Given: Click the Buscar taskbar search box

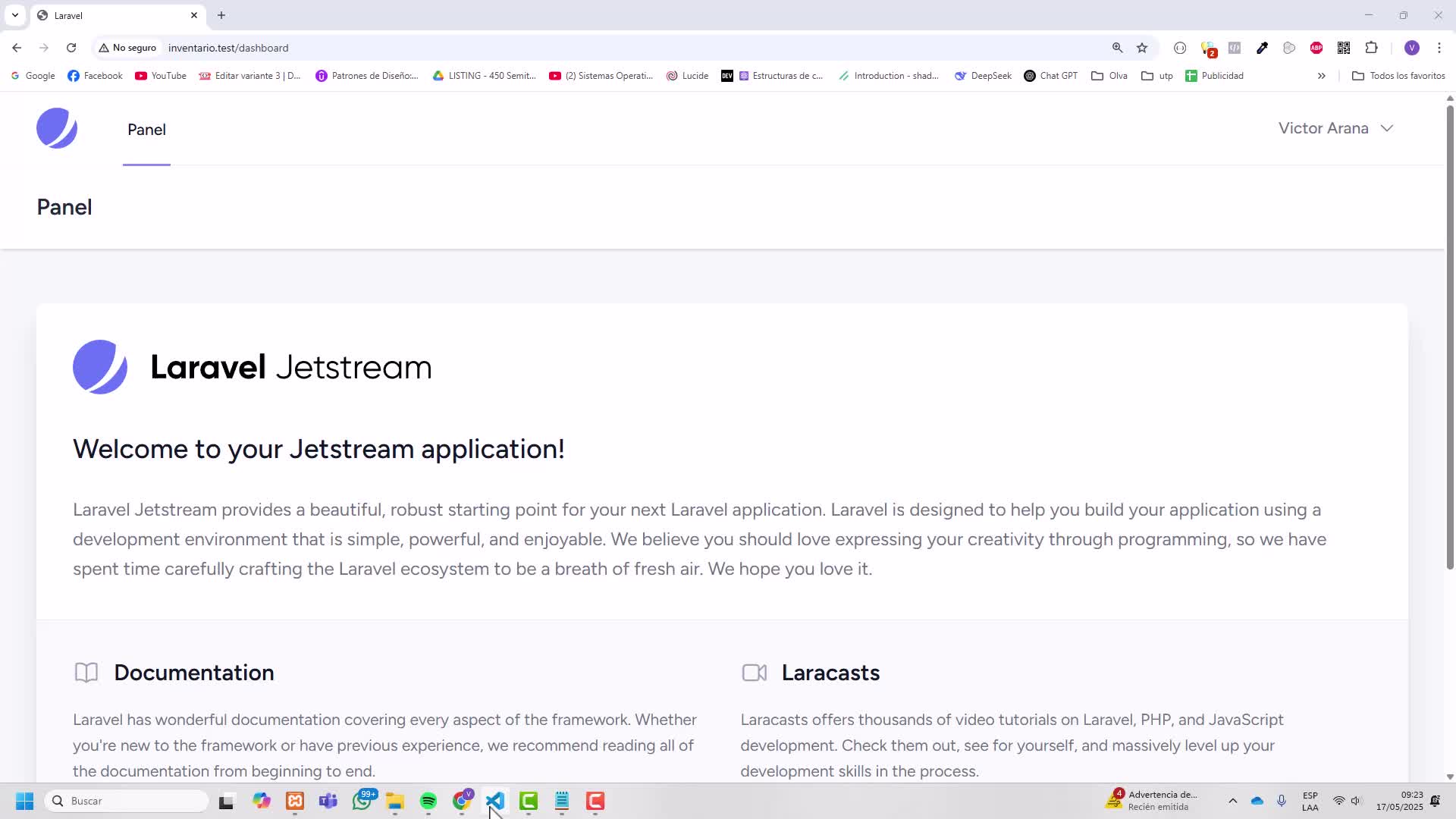Looking at the screenshot, I should (x=127, y=801).
